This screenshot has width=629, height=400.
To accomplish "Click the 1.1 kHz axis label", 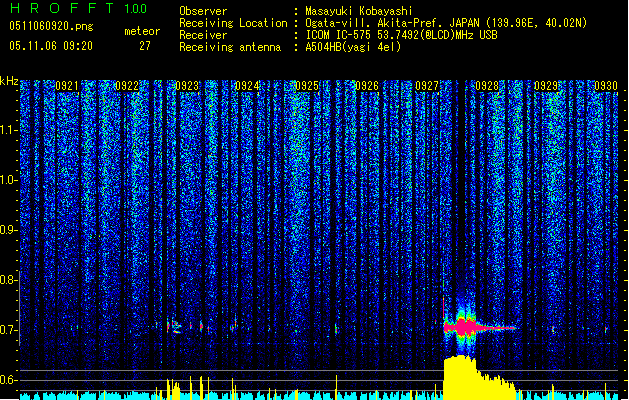I will [x=8, y=130].
